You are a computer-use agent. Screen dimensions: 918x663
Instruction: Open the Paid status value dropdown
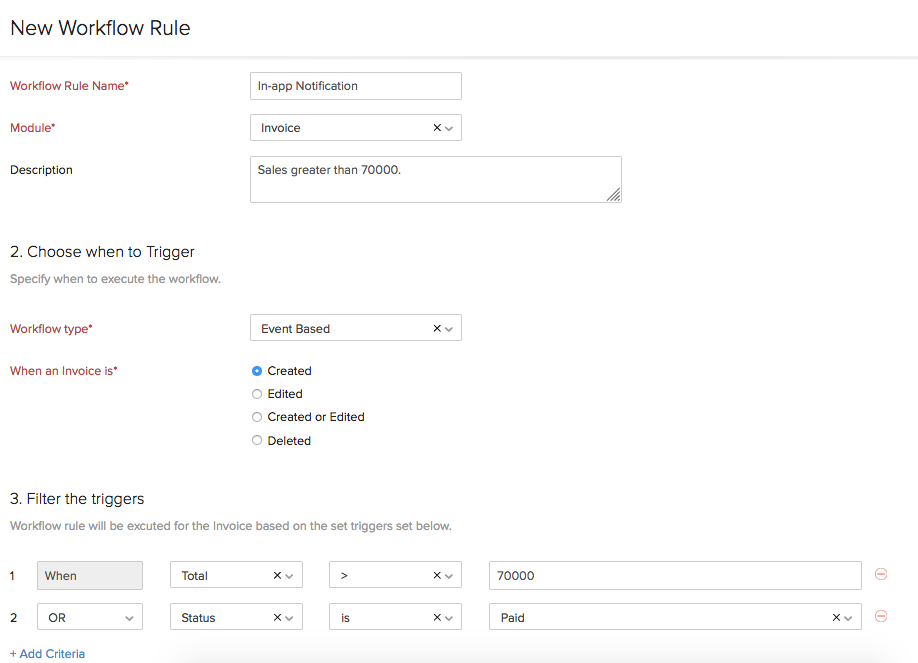(850, 618)
